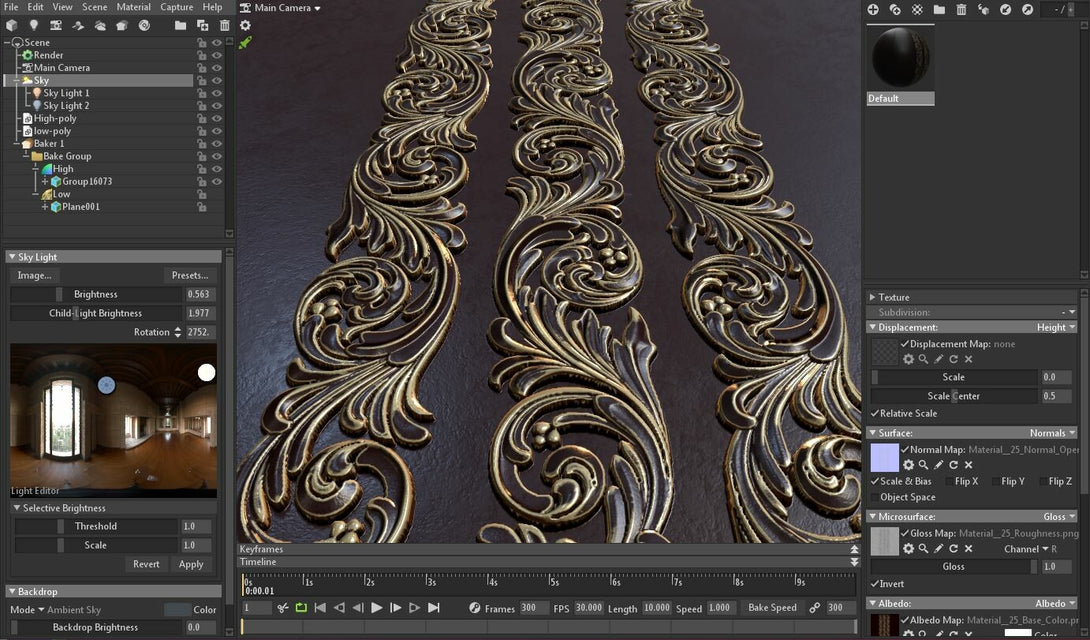Click Revert in Selective Brightness

[146, 564]
